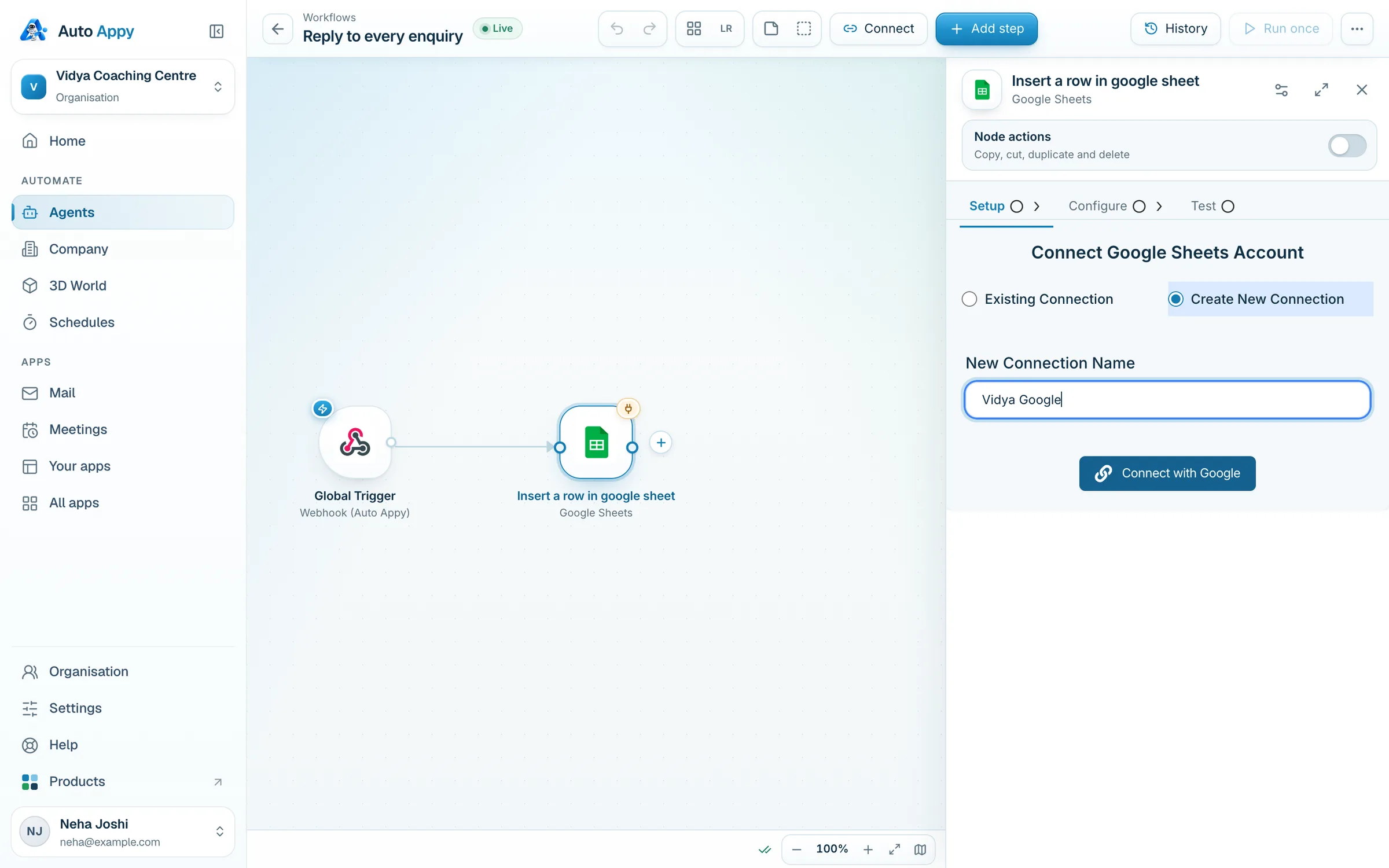Click the redo arrow in toolbar
This screenshot has height=868, width=1389.
pos(649,28)
